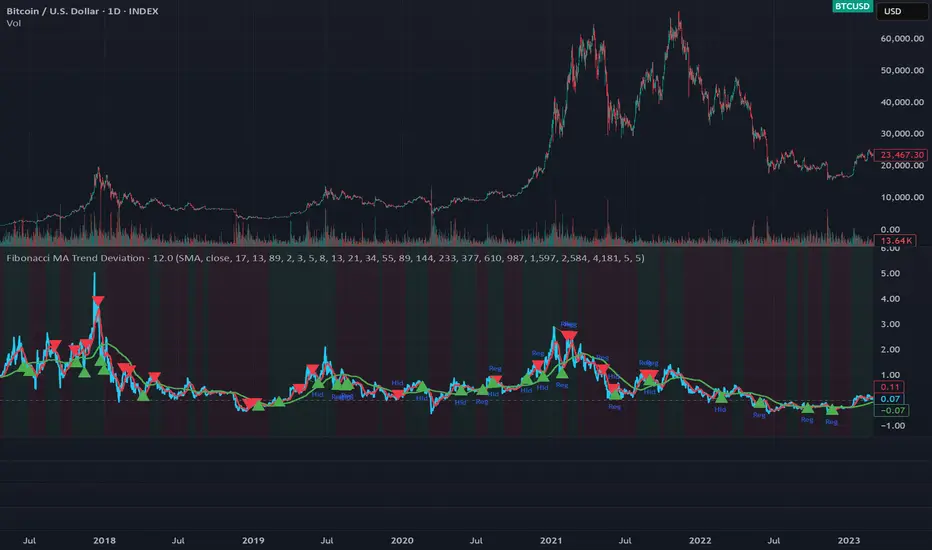Click the blue 0.07 indicator value tag

tap(889, 399)
